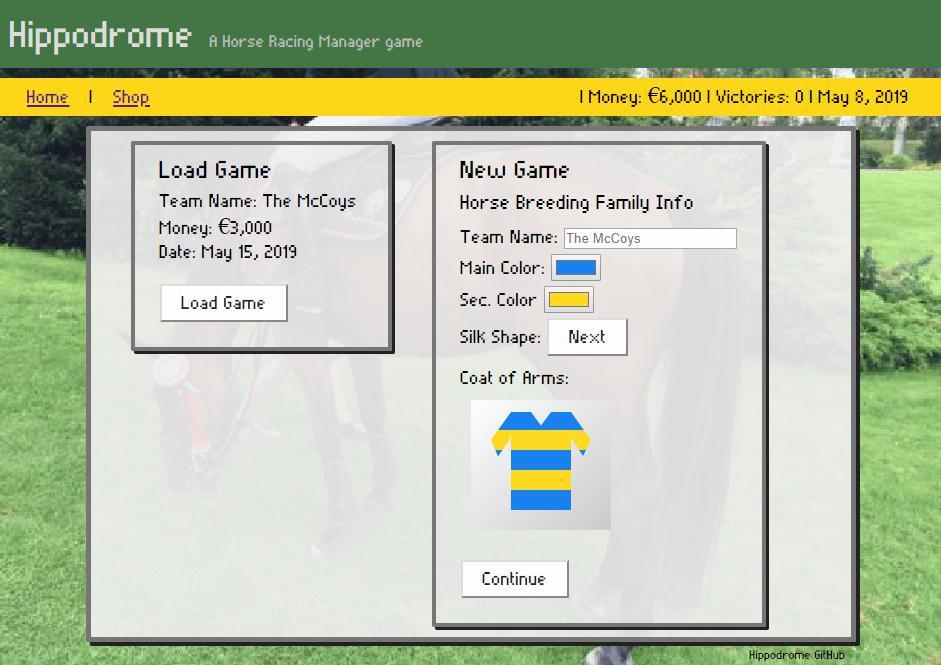Focus the Team Name input field
The width and height of the screenshot is (941, 665).
pos(649,238)
